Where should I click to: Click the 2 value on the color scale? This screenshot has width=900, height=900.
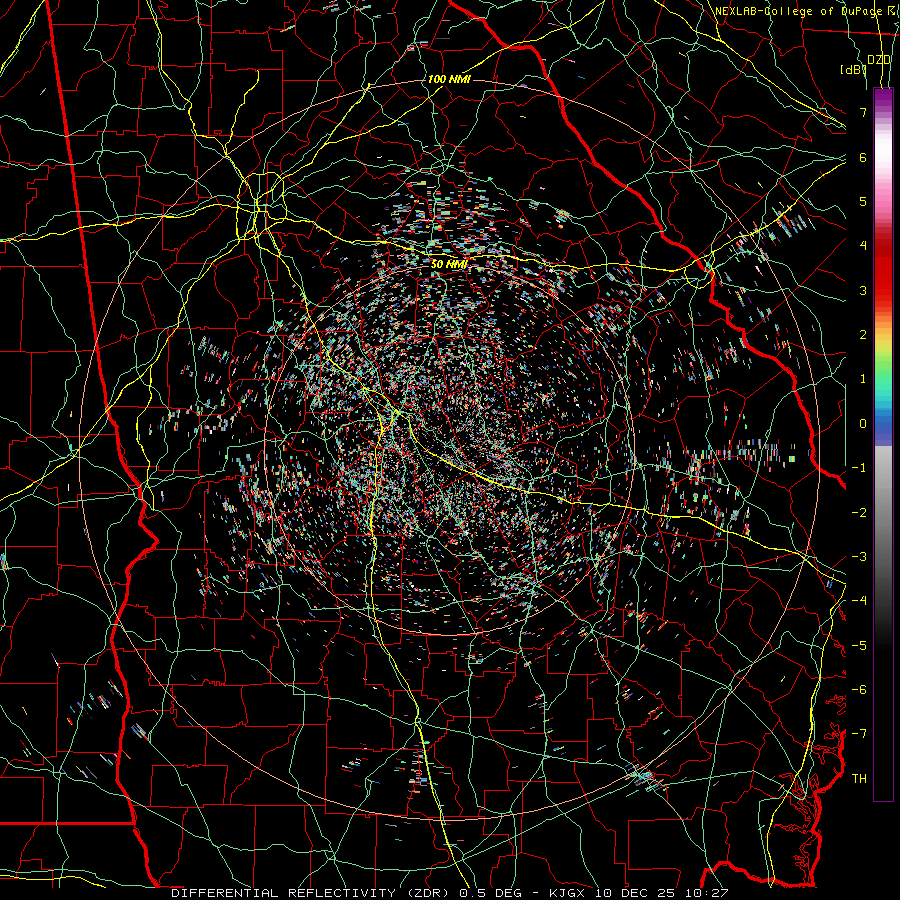[863, 335]
